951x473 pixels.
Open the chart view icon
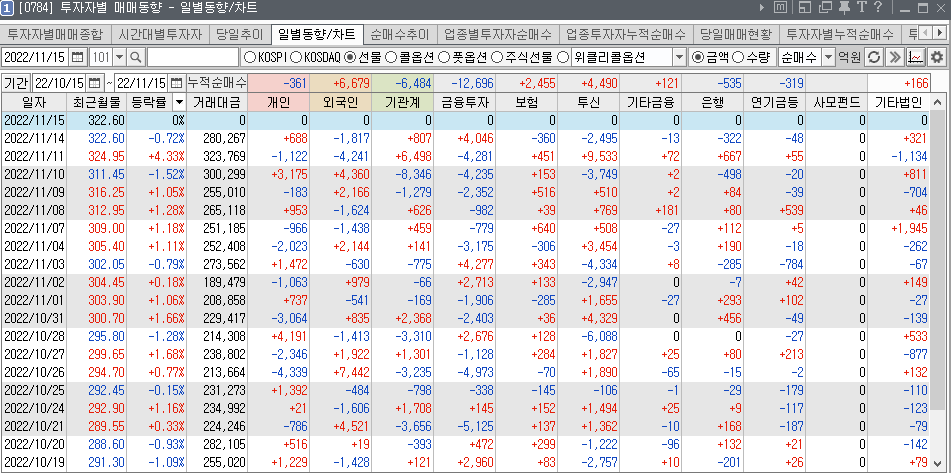click(x=915, y=57)
